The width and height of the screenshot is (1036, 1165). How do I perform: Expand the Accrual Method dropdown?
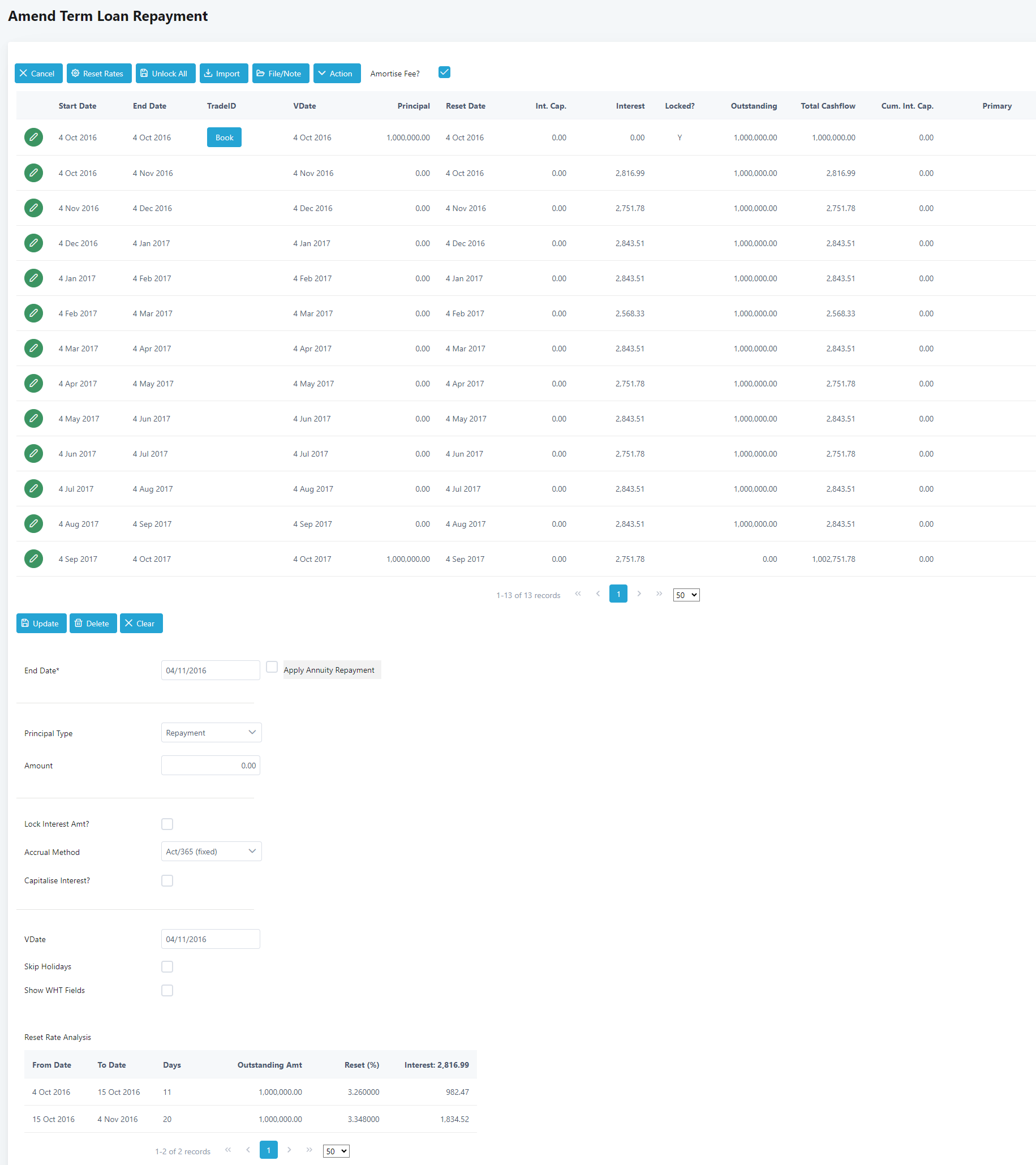tap(211, 852)
